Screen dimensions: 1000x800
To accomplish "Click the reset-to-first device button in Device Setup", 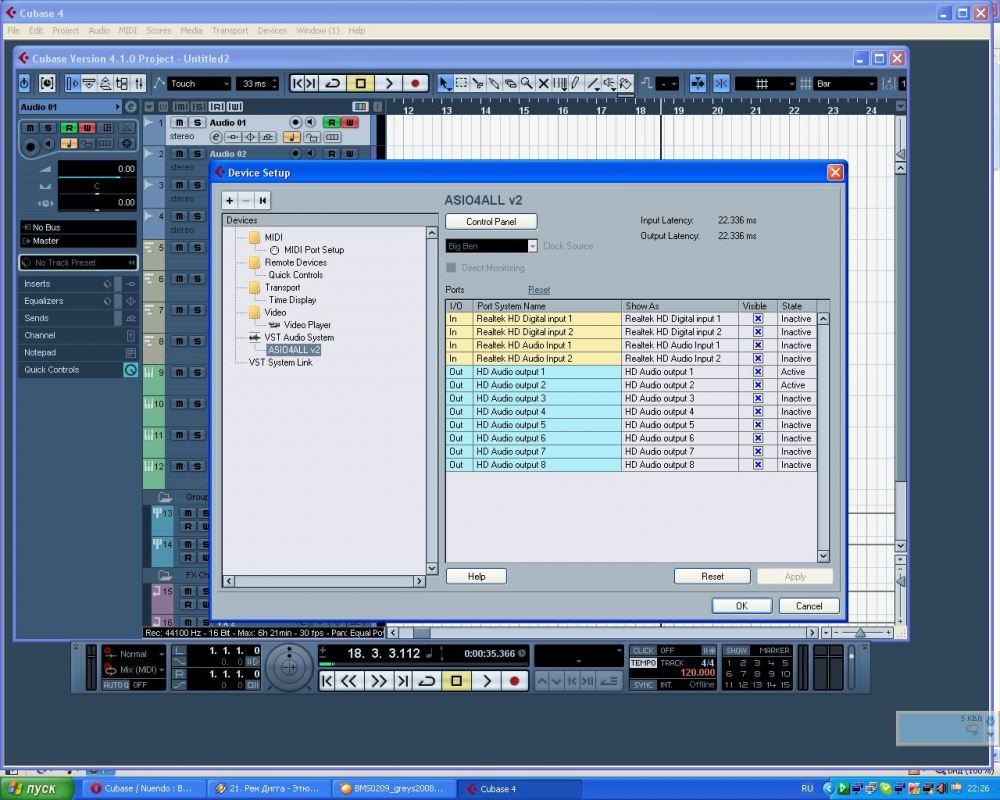I will (263, 200).
